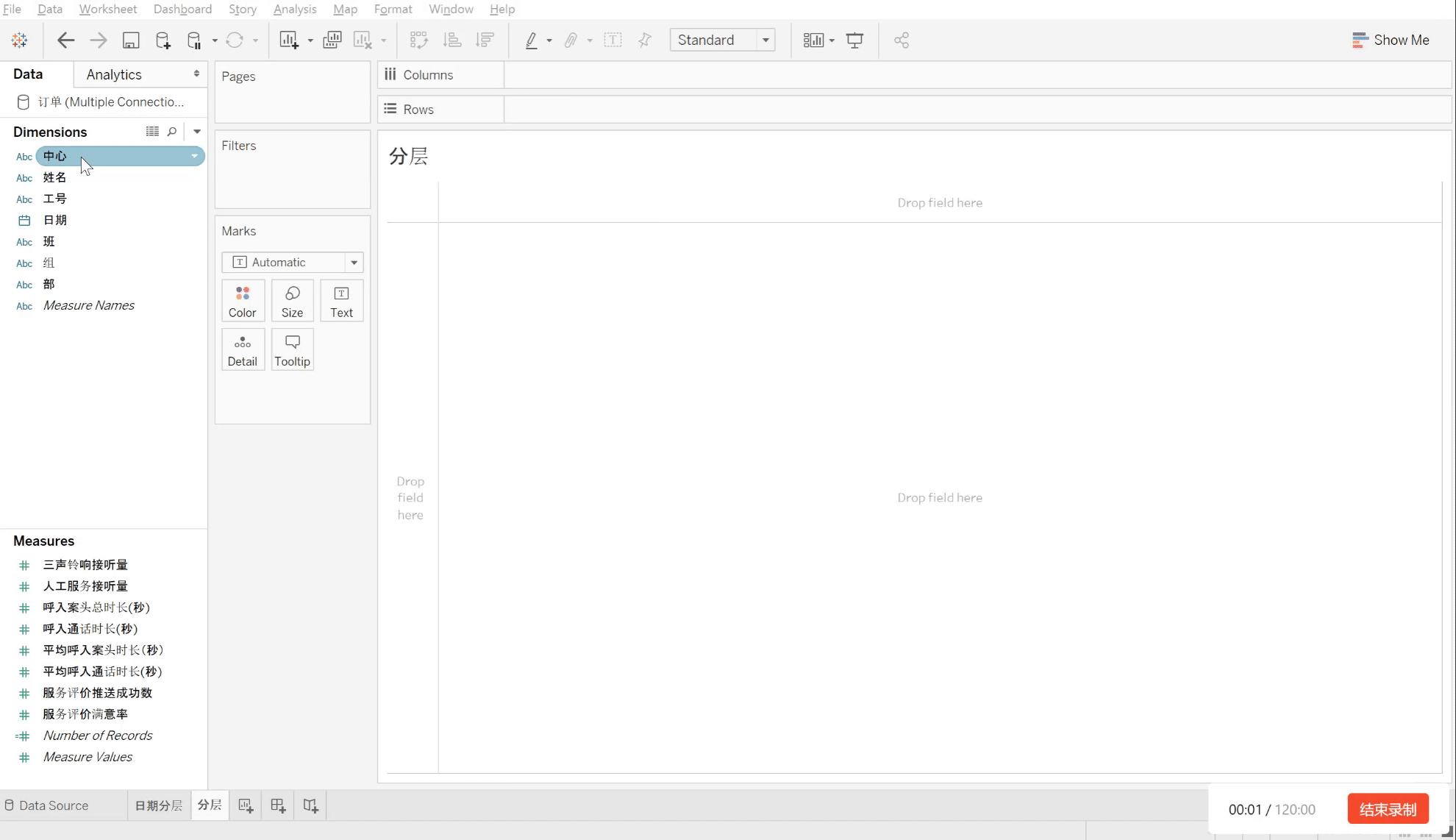
Task: Open the 中心 field dropdown arrow
Action: [194, 156]
